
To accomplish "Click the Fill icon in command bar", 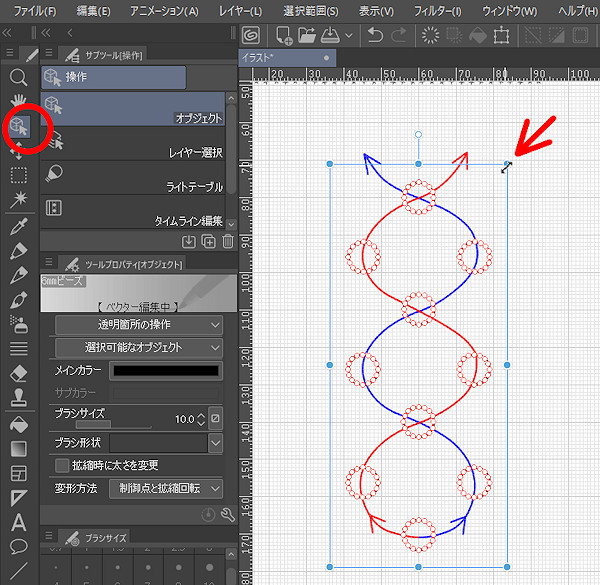I will point(478,36).
